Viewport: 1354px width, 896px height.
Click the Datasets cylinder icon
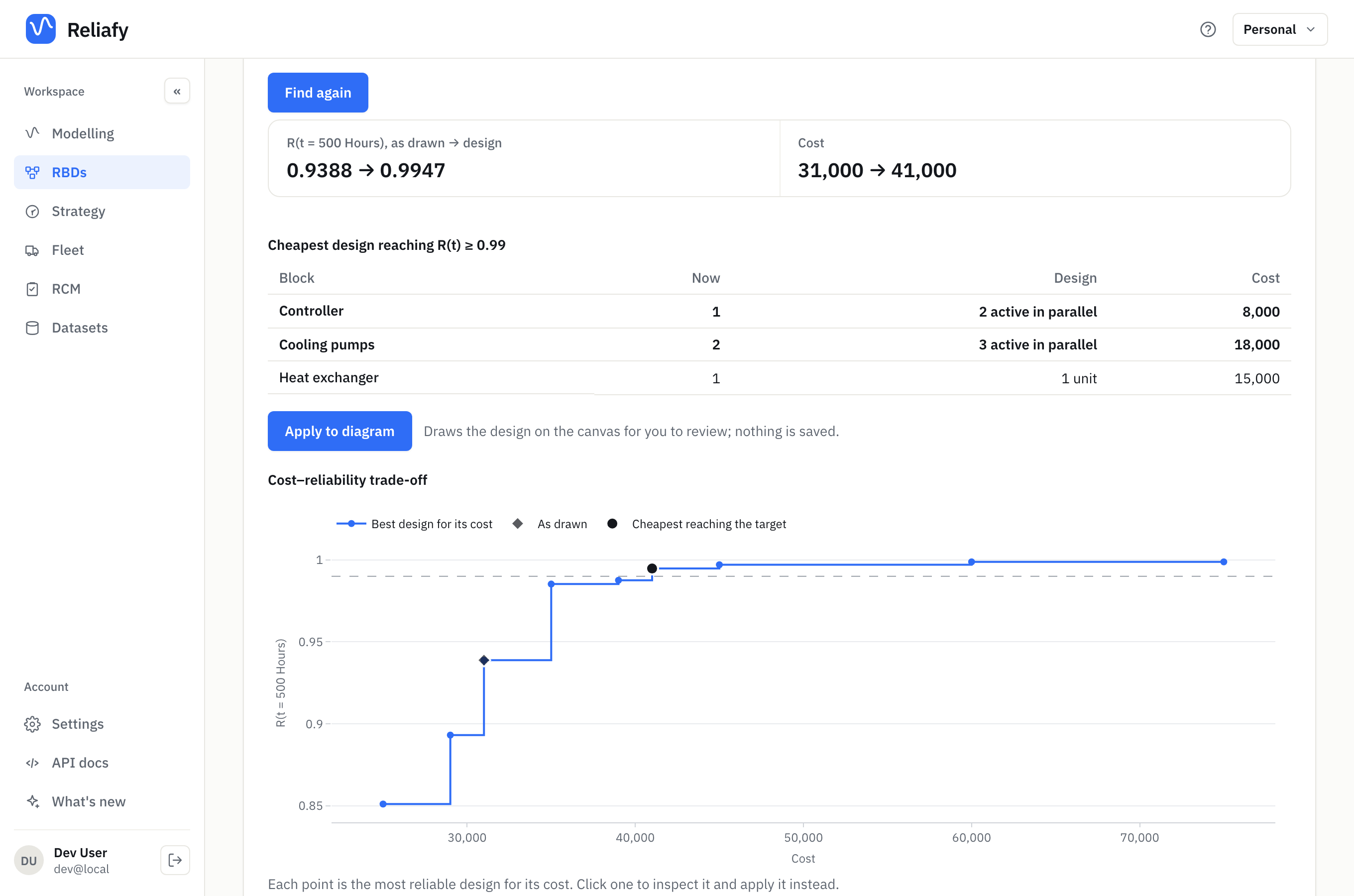tap(32, 328)
